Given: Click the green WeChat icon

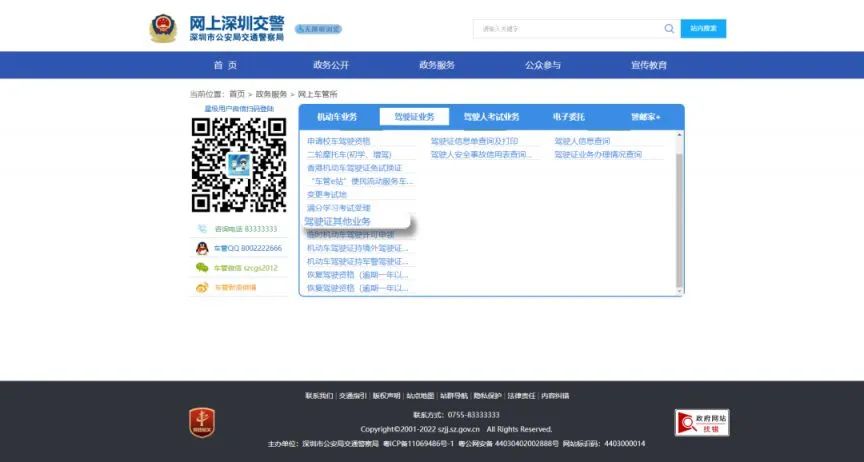Looking at the screenshot, I should tap(202, 267).
